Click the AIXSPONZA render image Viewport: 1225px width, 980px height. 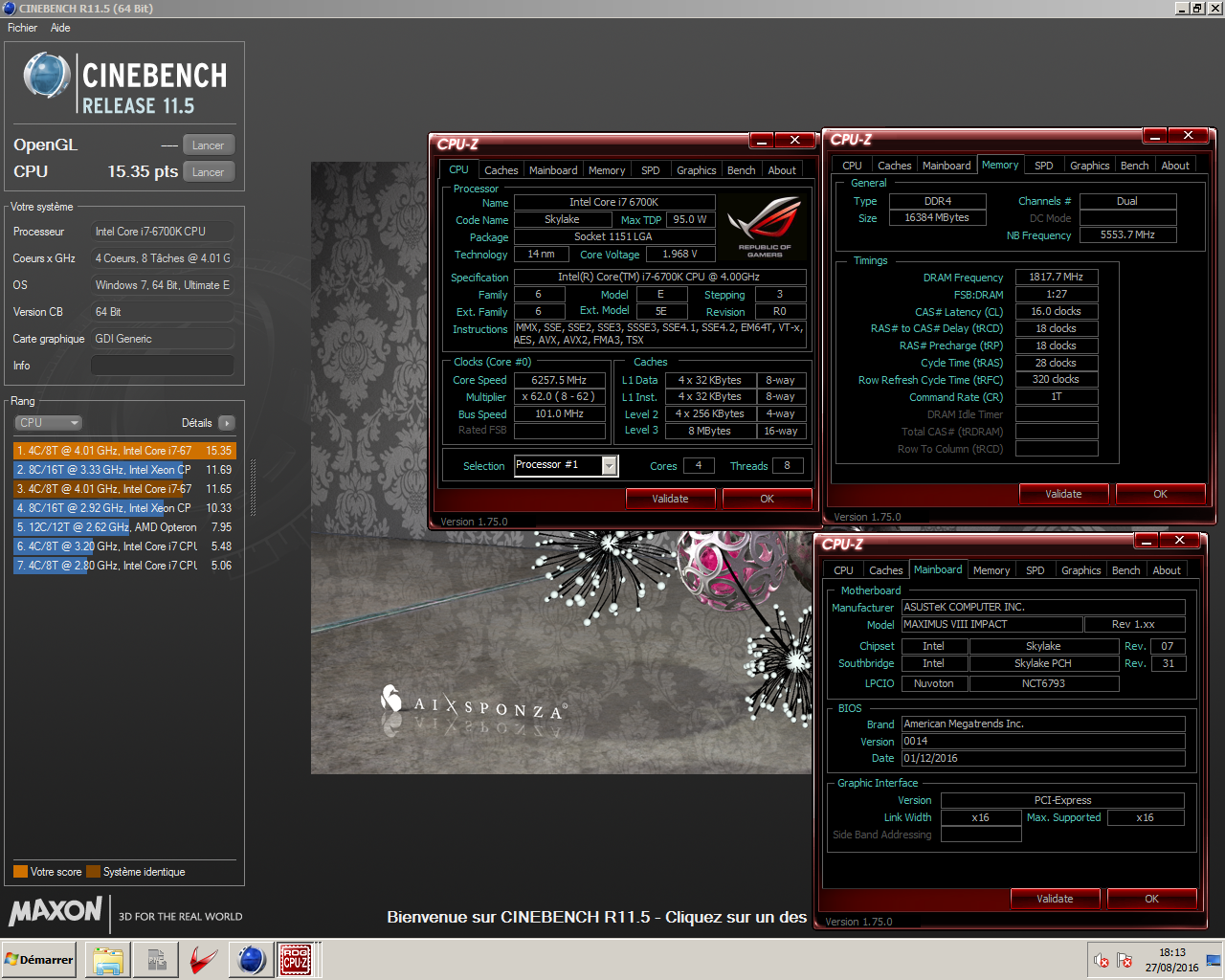561,468
